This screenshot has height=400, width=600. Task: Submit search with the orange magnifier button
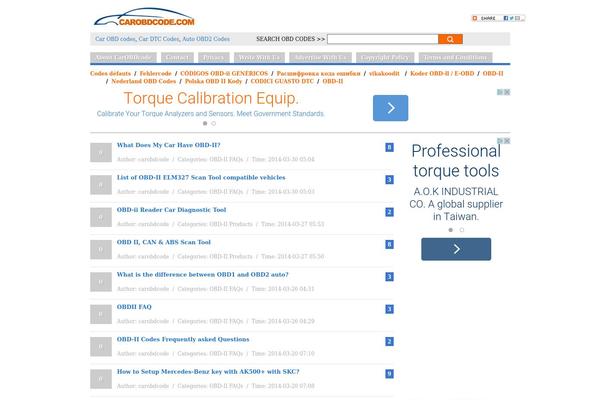(x=450, y=39)
